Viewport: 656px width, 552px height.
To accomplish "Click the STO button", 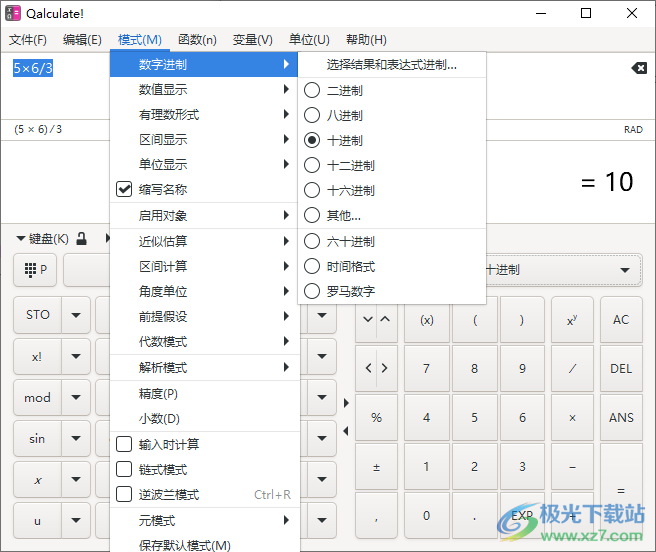I will pyautogui.click(x=38, y=315).
